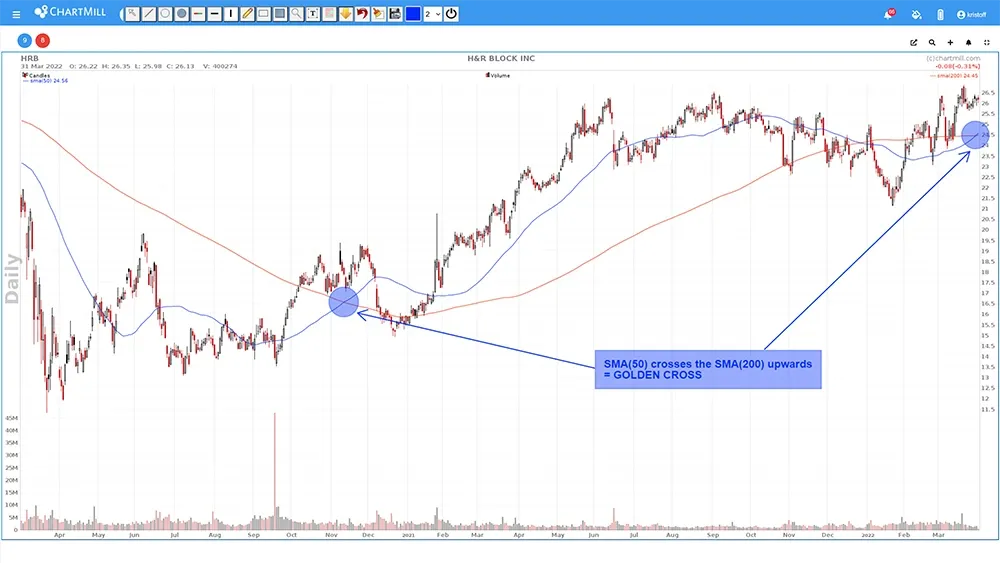The width and height of the screenshot is (1000, 563).
Task: Click the (c)chartmill.com credit text
Action: [x=953, y=58]
